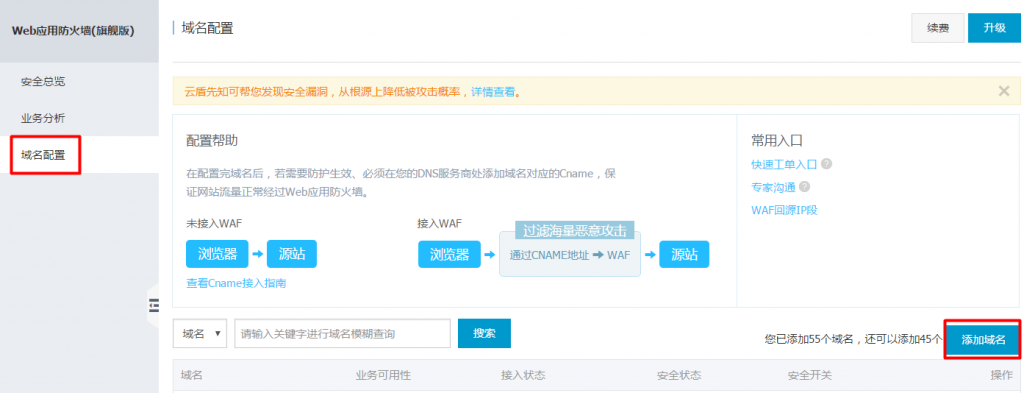The width and height of the screenshot is (1024, 393).
Task: Click the 配置帮助 heading
Action: [212, 141]
